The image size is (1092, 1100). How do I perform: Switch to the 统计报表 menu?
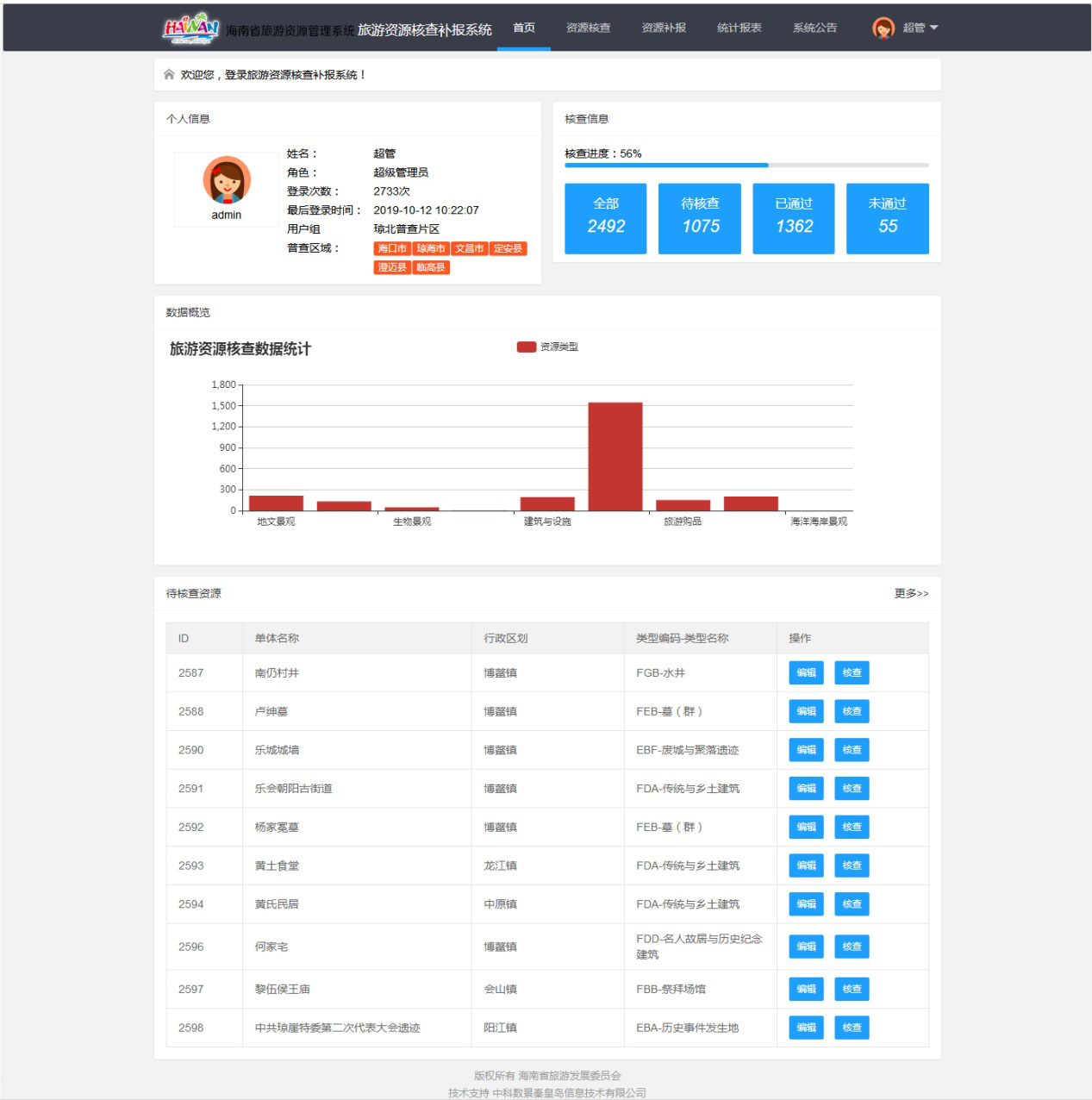(x=739, y=28)
